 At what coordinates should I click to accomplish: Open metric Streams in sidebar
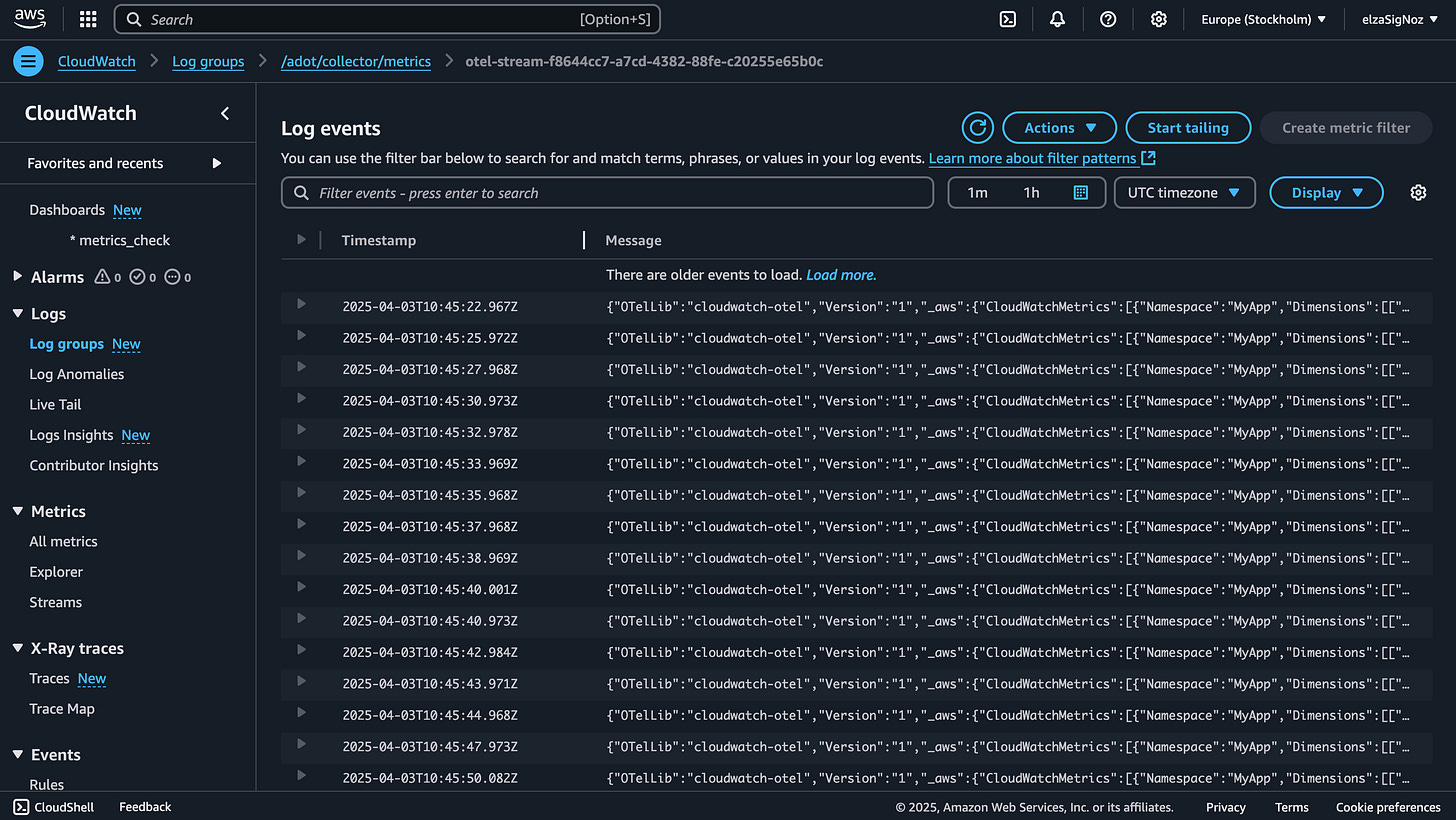tap(55, 602)
